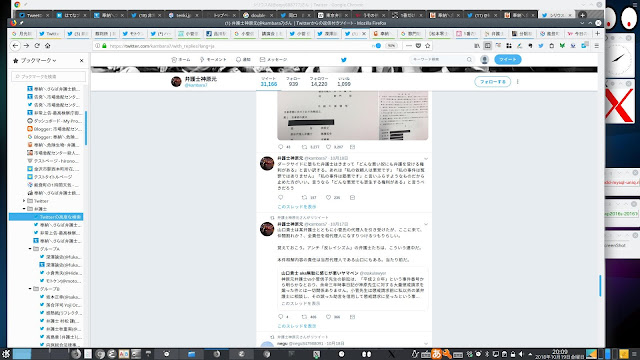Open KDE application launcher in taskbar
The image size is (640, 360).
pos(6,354)
